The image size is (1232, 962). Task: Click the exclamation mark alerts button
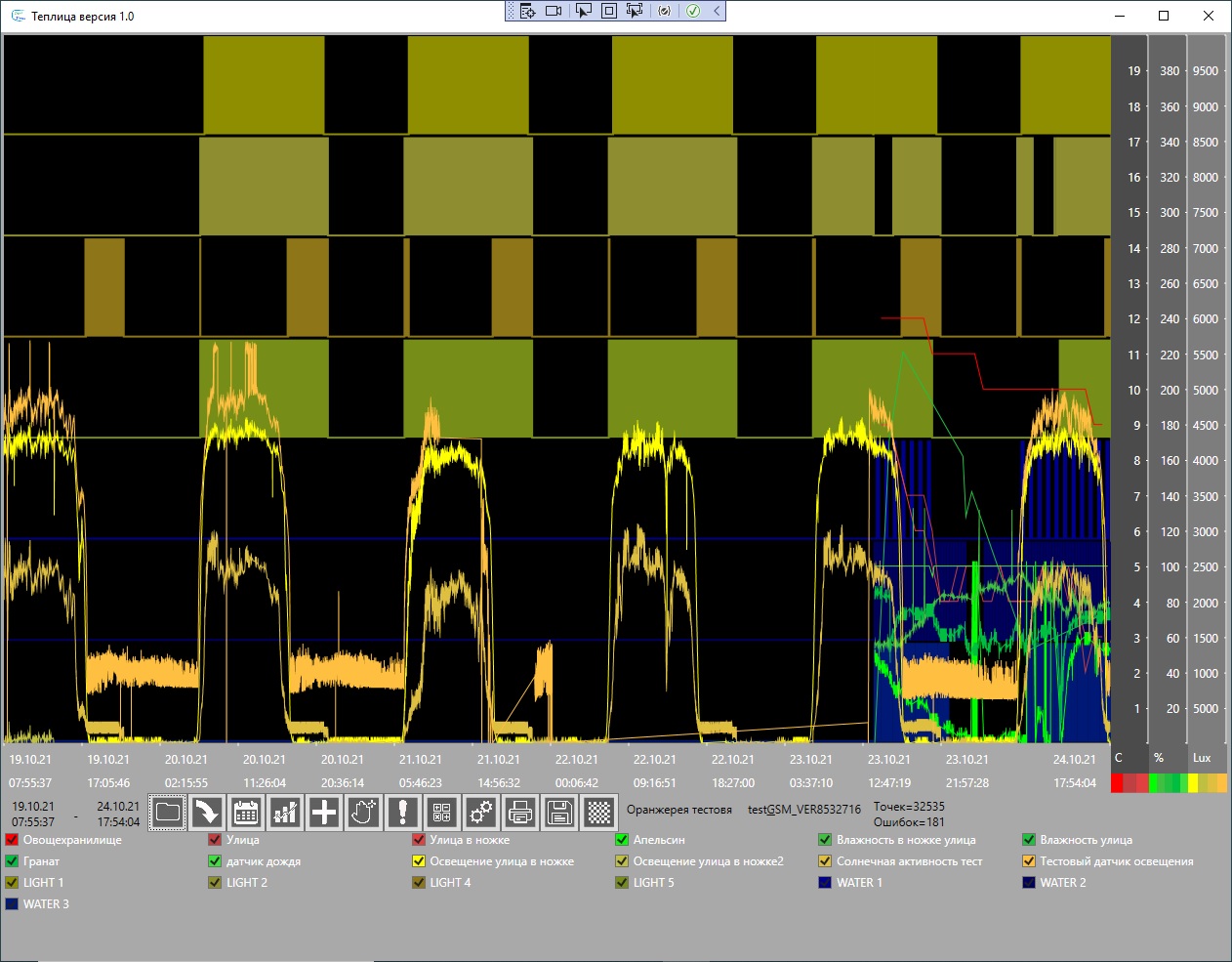point(403,812)
